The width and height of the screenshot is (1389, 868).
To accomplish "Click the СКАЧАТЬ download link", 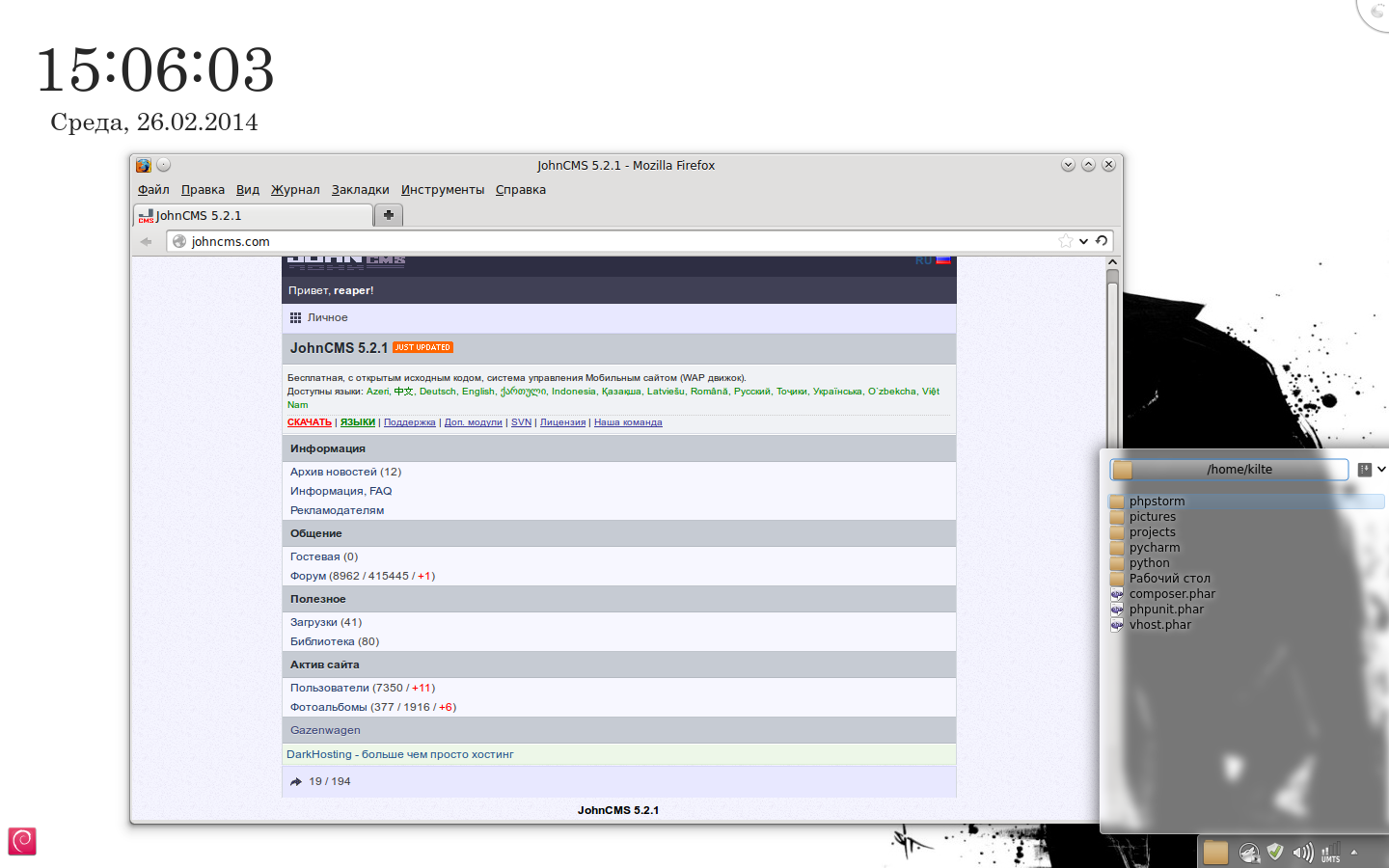I will [x=310, y=422].
